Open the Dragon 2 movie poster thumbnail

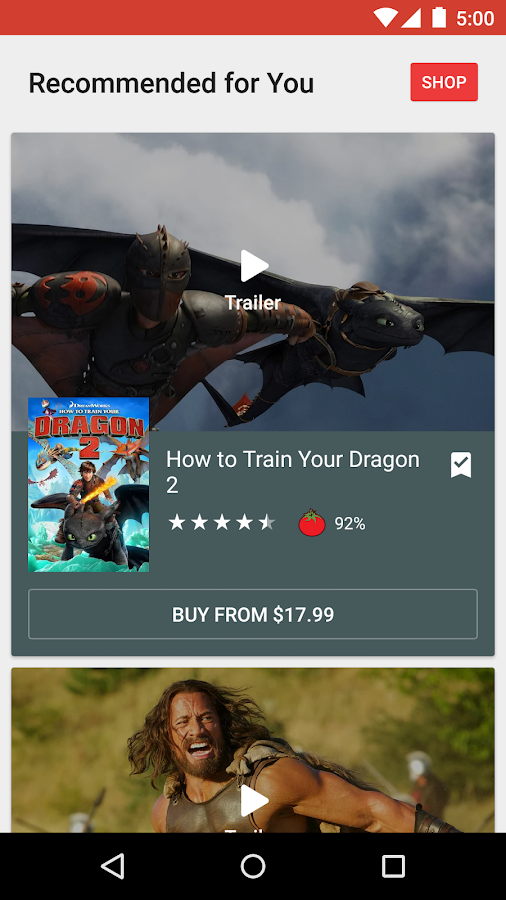click(x=88, y=484)
